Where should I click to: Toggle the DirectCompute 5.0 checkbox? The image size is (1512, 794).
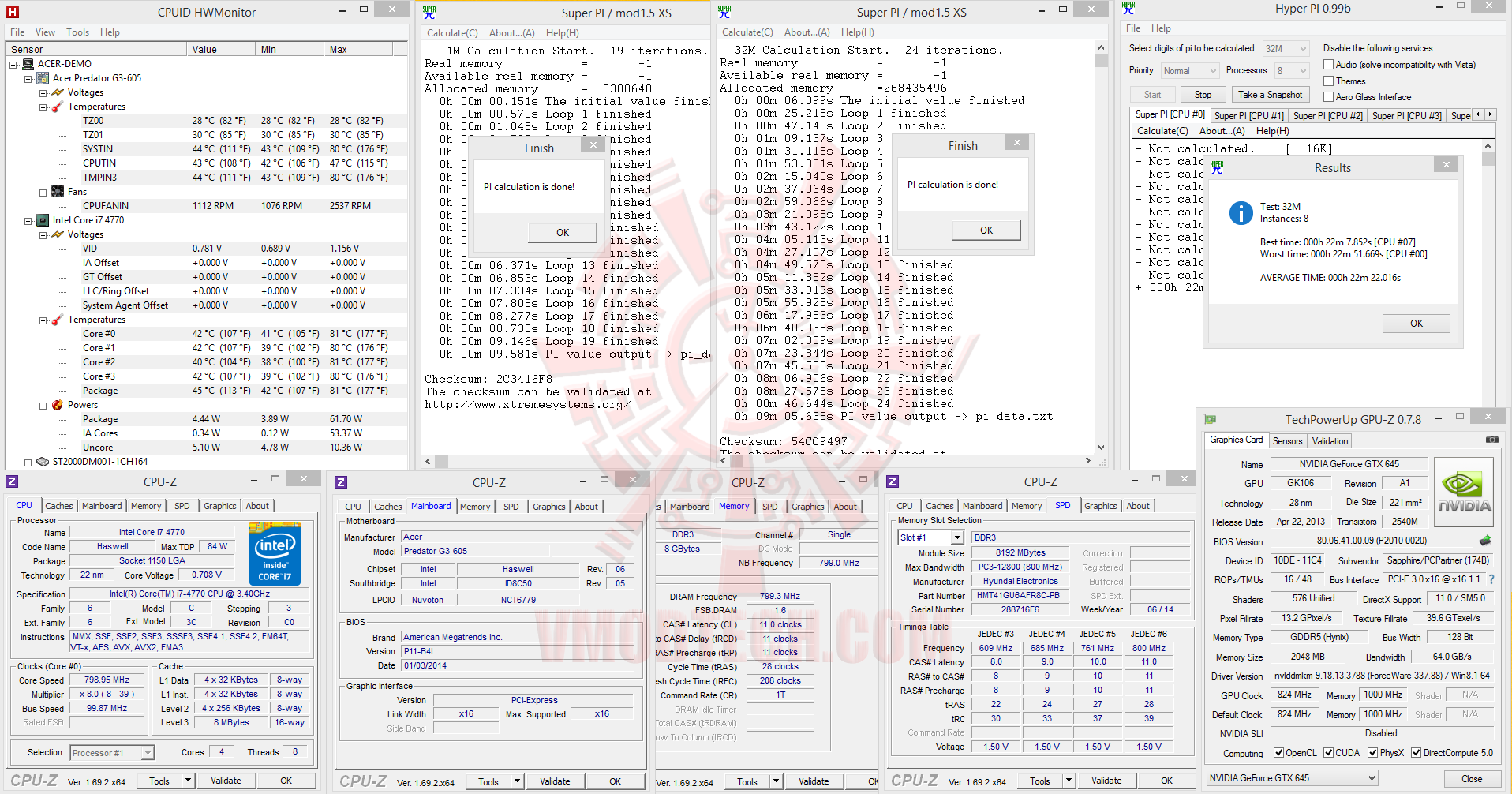tap(1417, 753)
